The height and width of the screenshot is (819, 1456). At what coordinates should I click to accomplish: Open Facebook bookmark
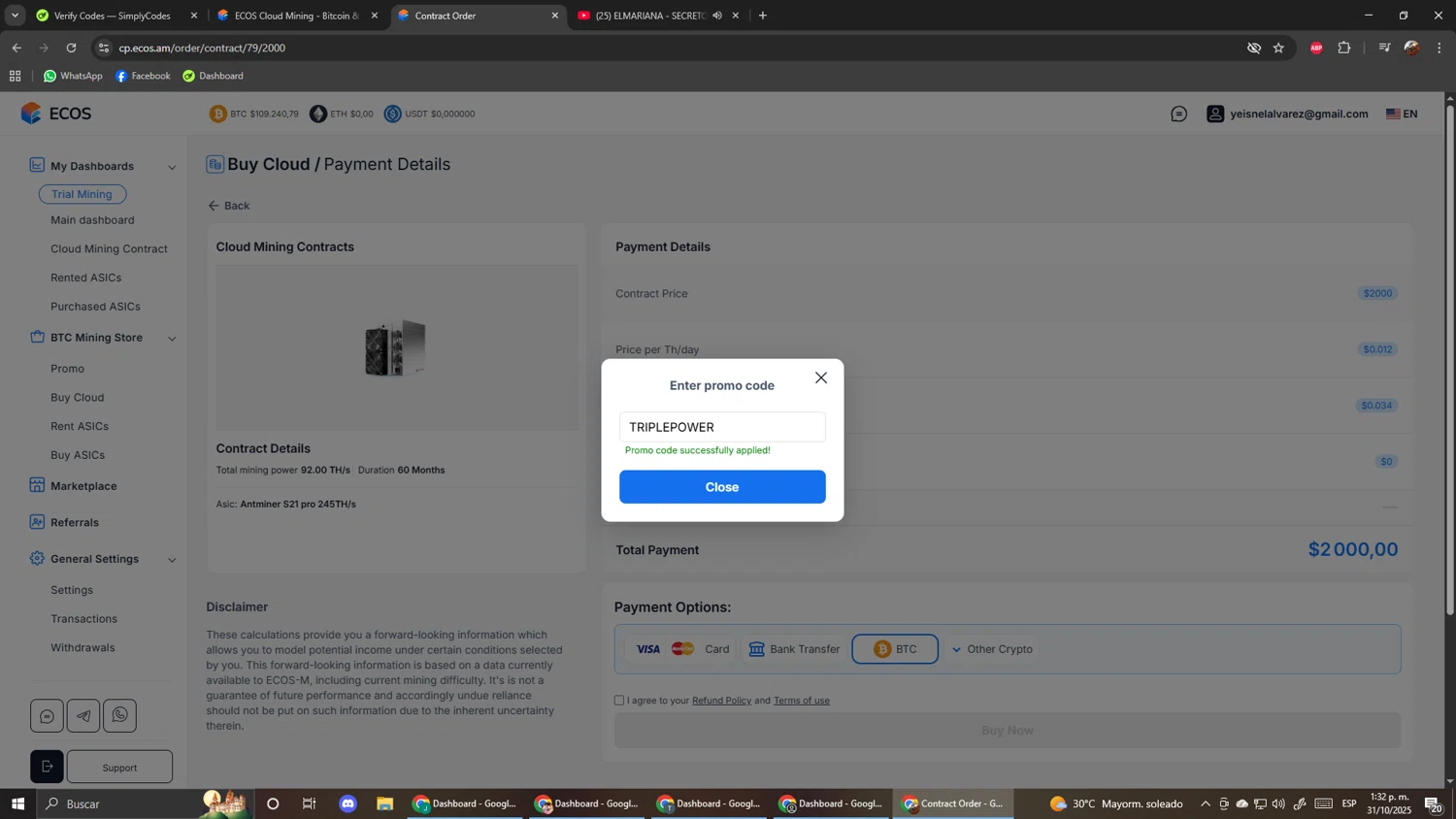(x=143, y=76)
